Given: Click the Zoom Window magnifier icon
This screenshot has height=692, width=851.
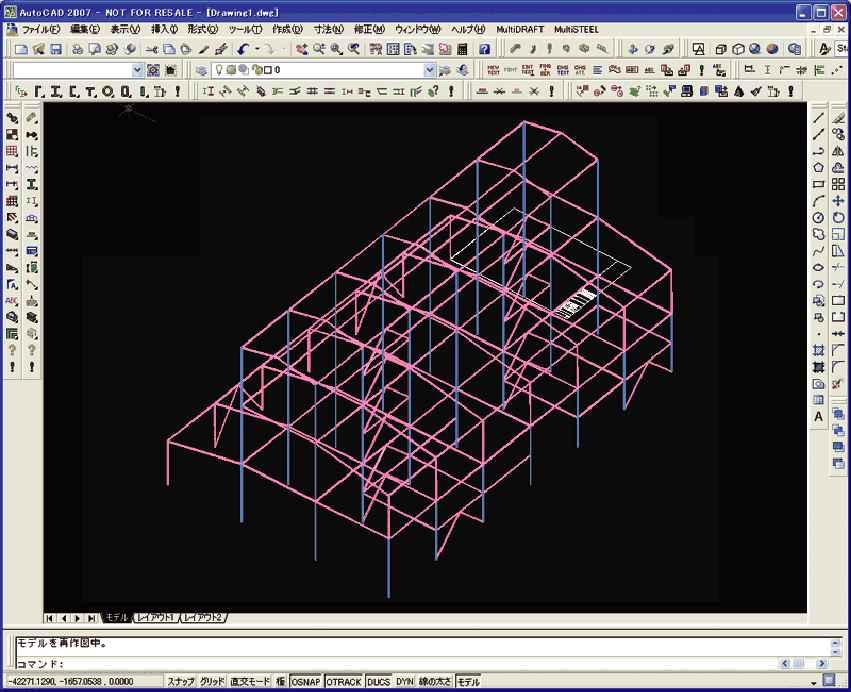Looking at the screenshot, I should [336, 49].
